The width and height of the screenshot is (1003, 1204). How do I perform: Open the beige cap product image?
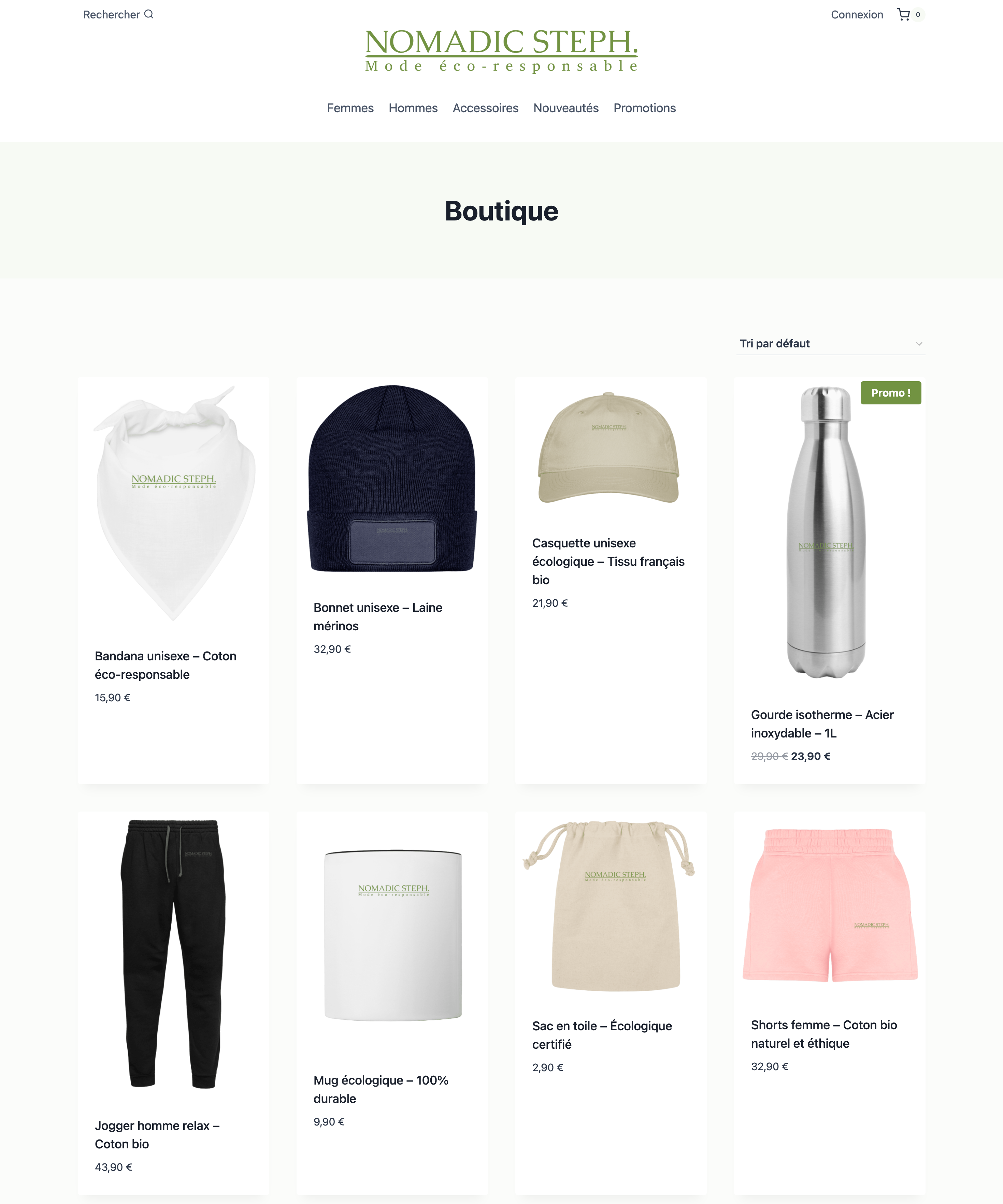(608, 448)
